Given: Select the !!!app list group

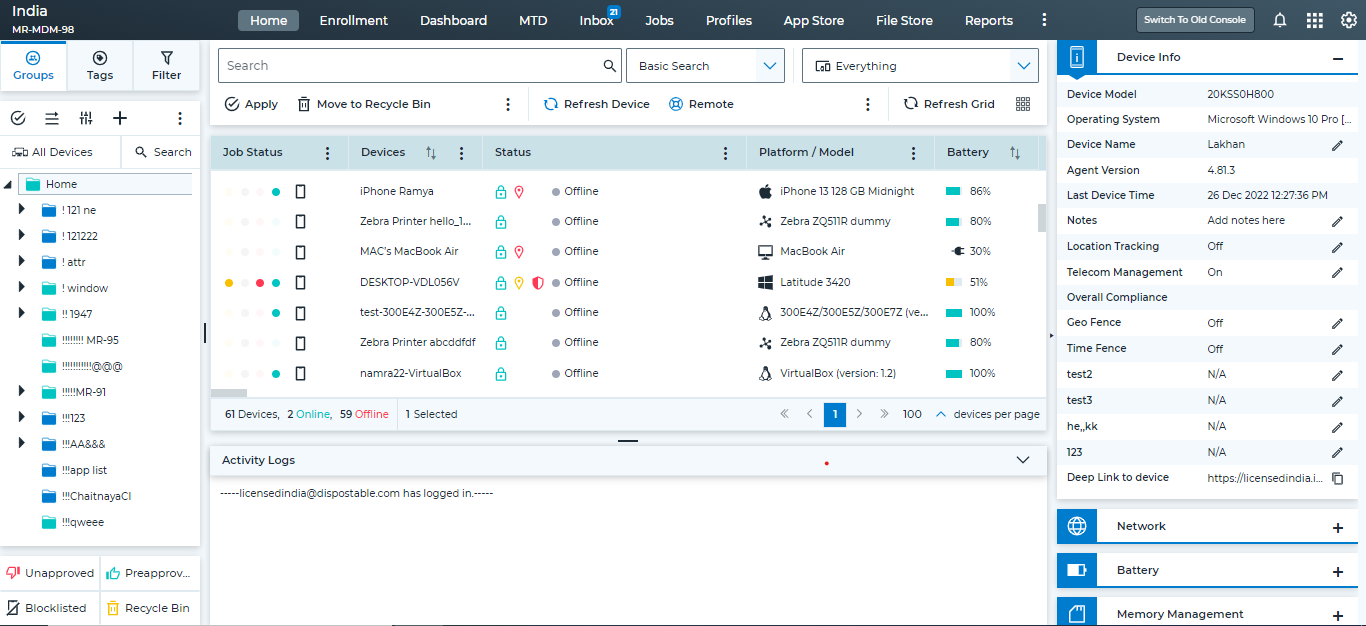Looking at the screenshot, I should 84,470.
